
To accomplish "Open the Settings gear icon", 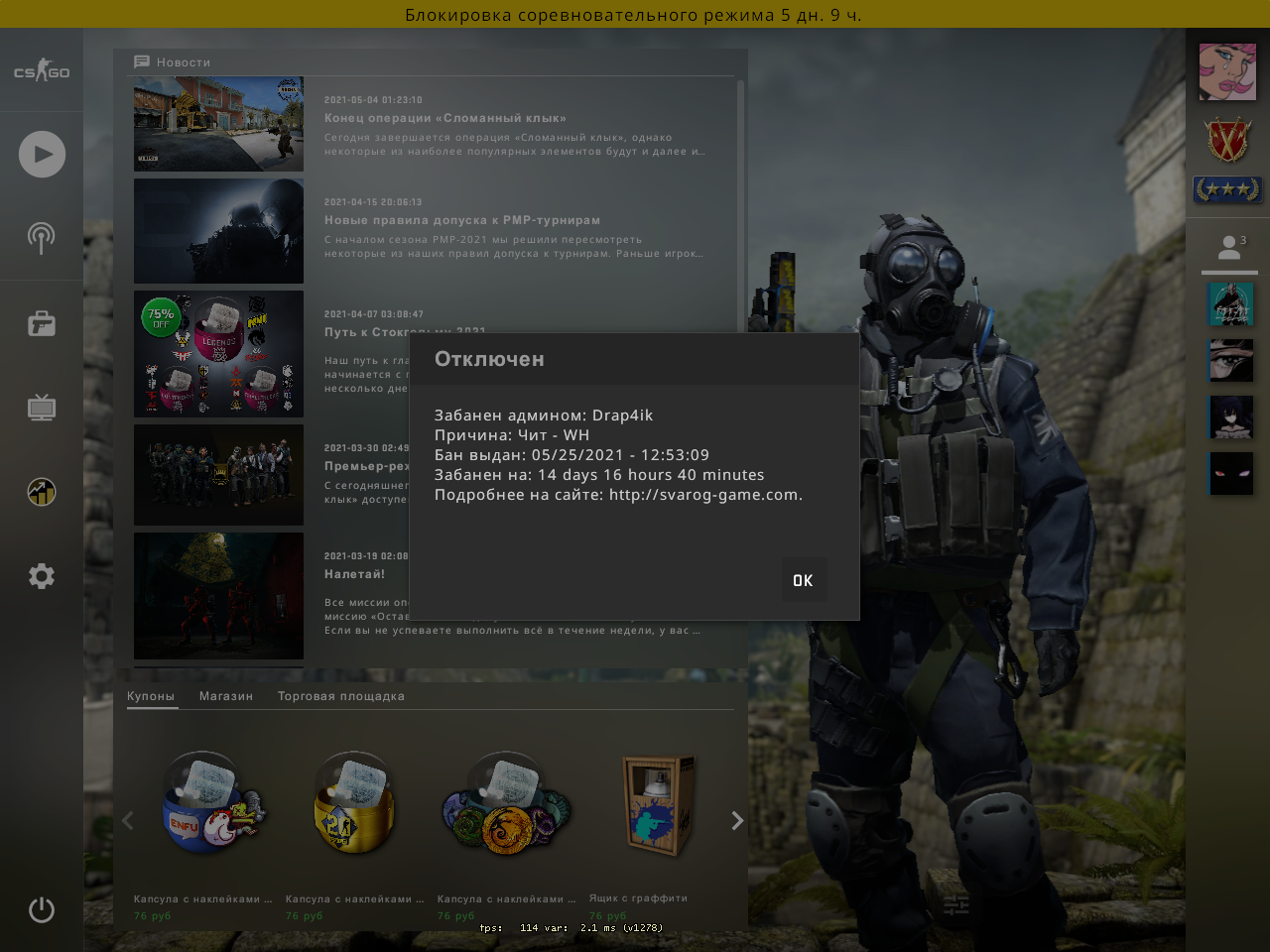I will tap(42, 576).
